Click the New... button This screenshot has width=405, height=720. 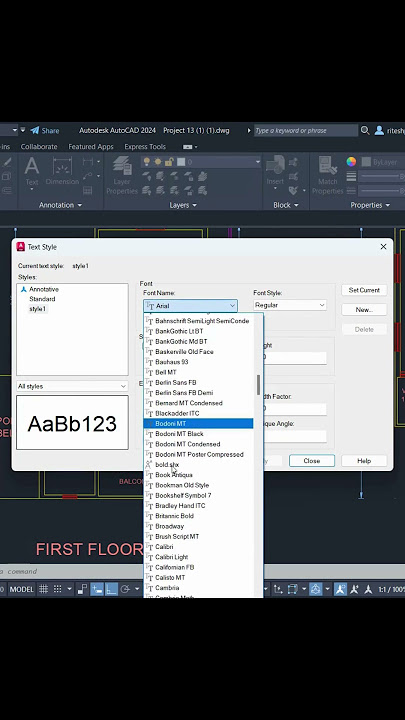click(364, 310)
